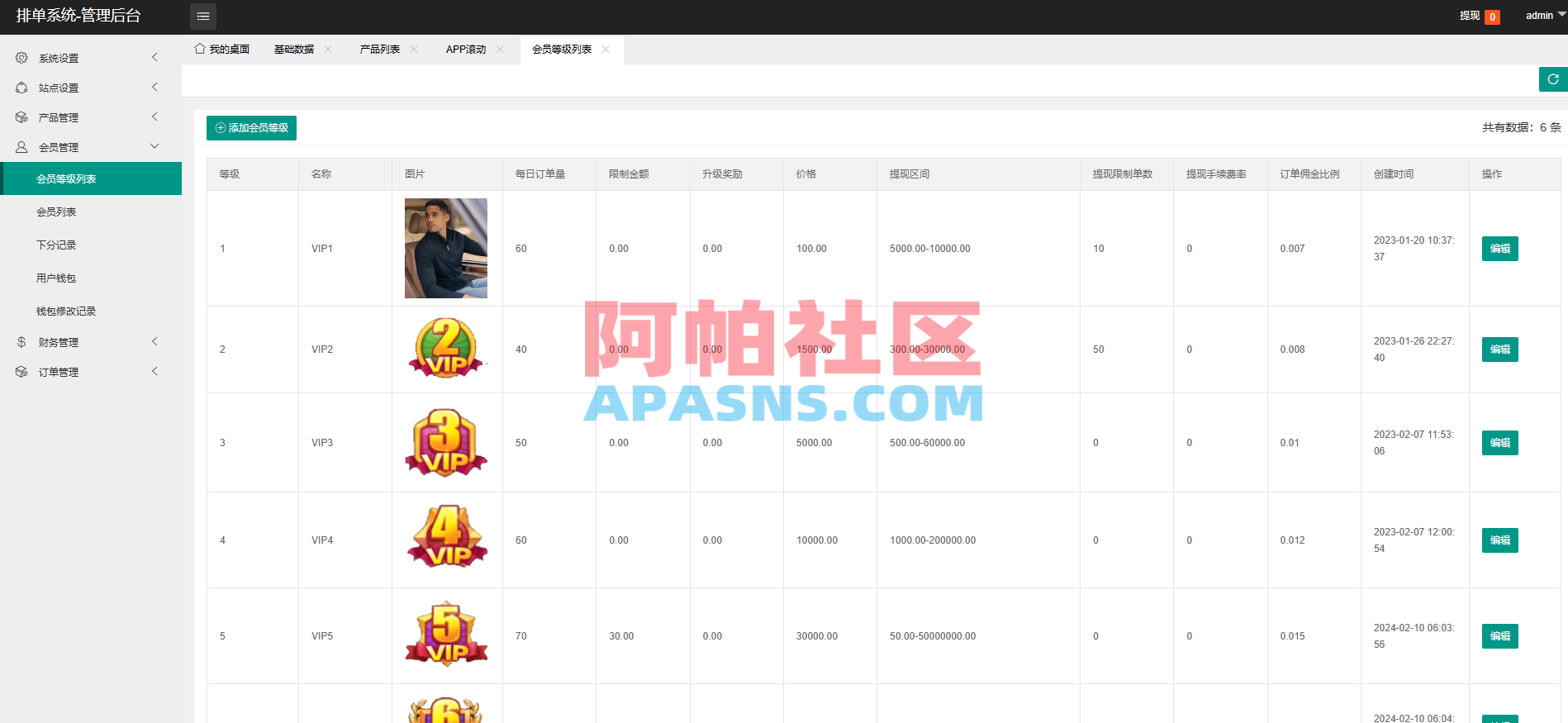1568x723 pixels.
Task: Open the VIP5 badge image
Action: pos(446,634)
